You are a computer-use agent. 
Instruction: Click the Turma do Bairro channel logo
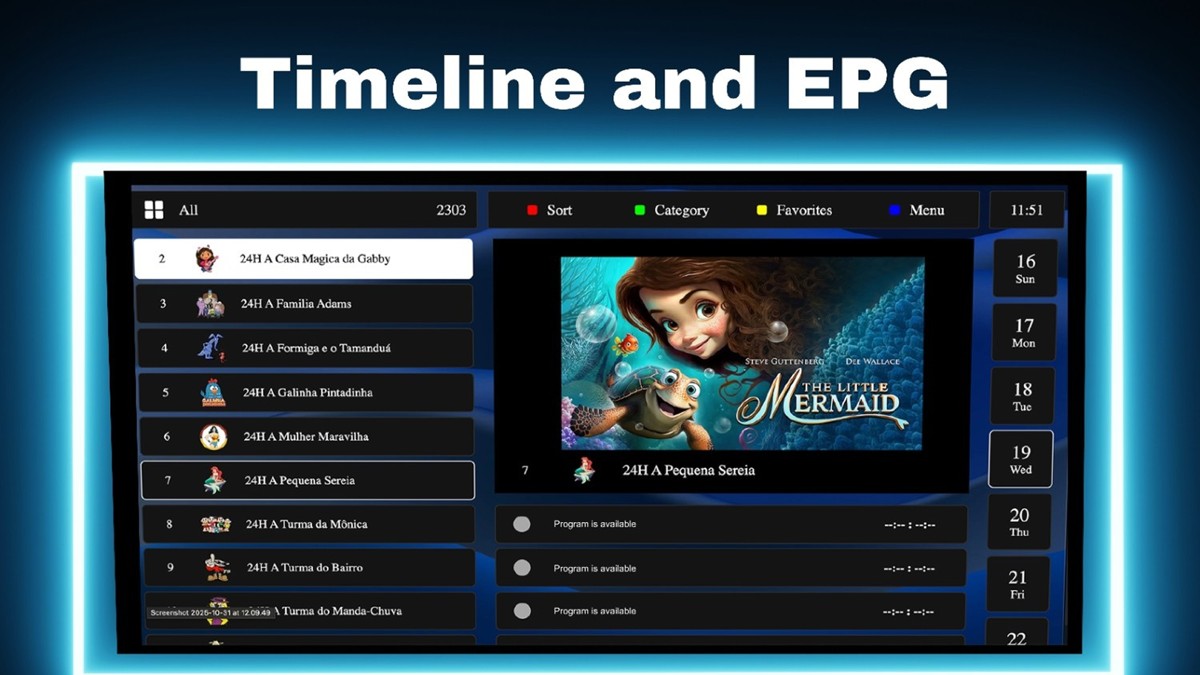(217, 567)
